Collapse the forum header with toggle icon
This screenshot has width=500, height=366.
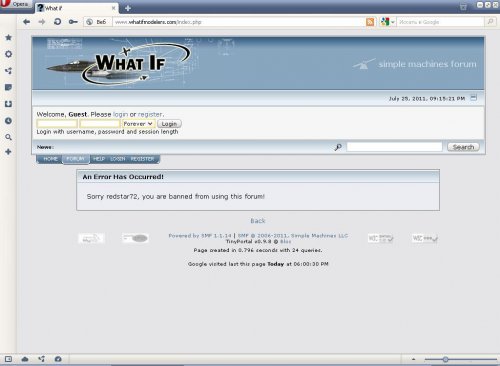pos(473,98)
